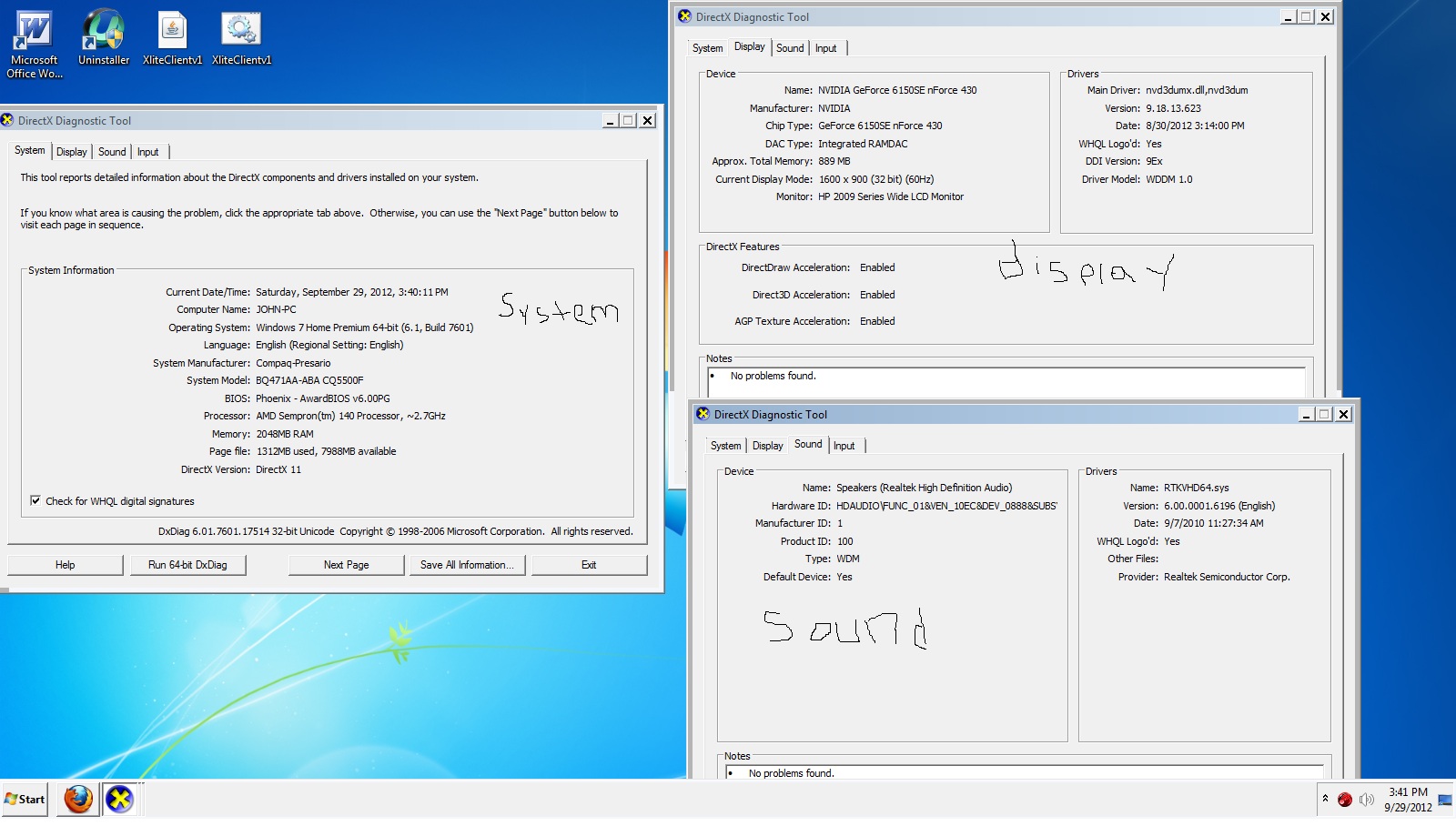Select System tab in bottom-right DxDiag window

click(725, 446)
